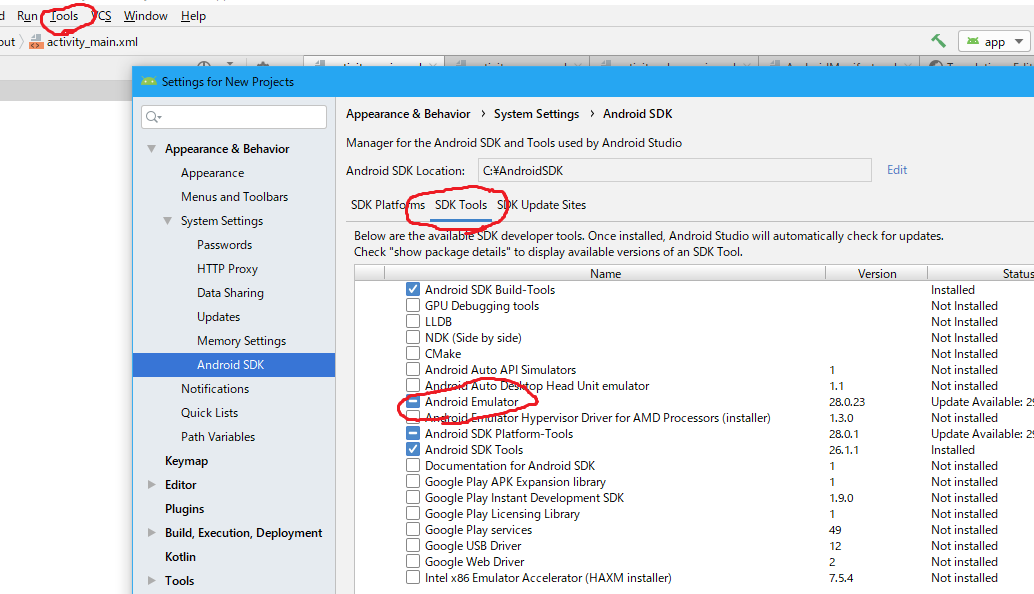Select Menus and Toolbars settings

pyautogui.click(x=234, y=196)
